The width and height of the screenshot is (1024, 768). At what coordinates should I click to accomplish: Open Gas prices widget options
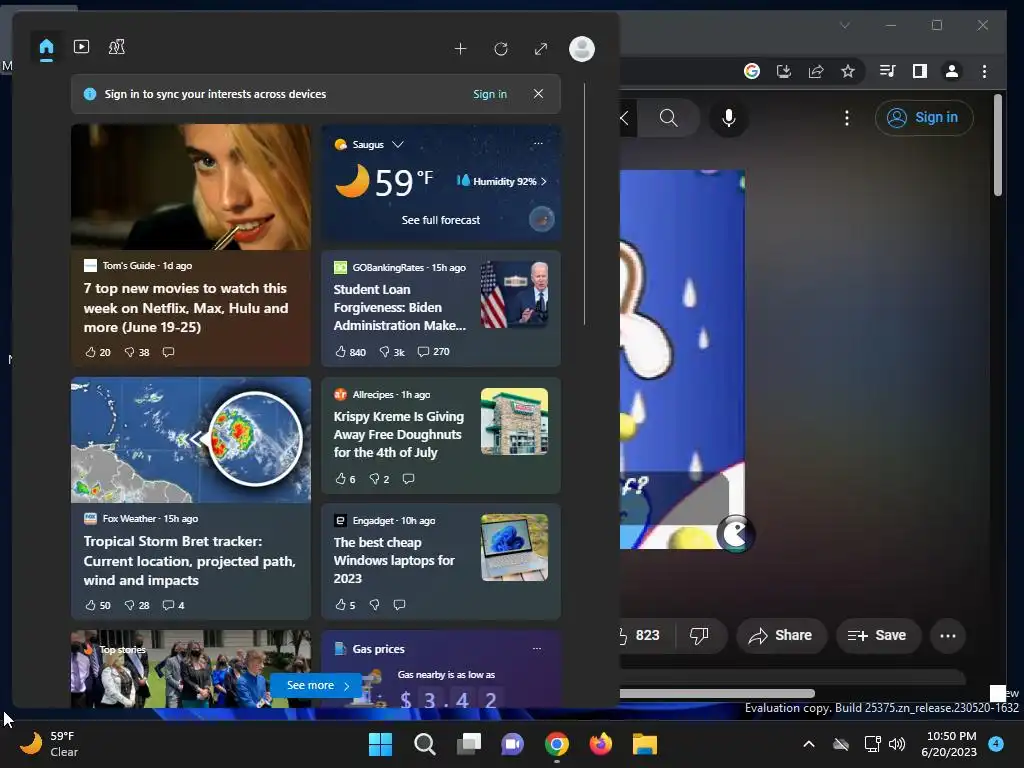(537, 648)
